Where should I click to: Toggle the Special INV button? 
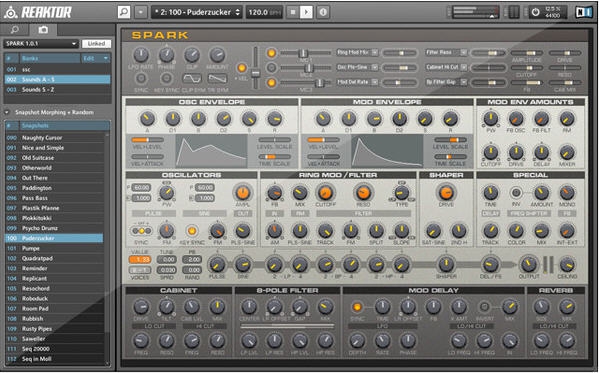(516, 192)
